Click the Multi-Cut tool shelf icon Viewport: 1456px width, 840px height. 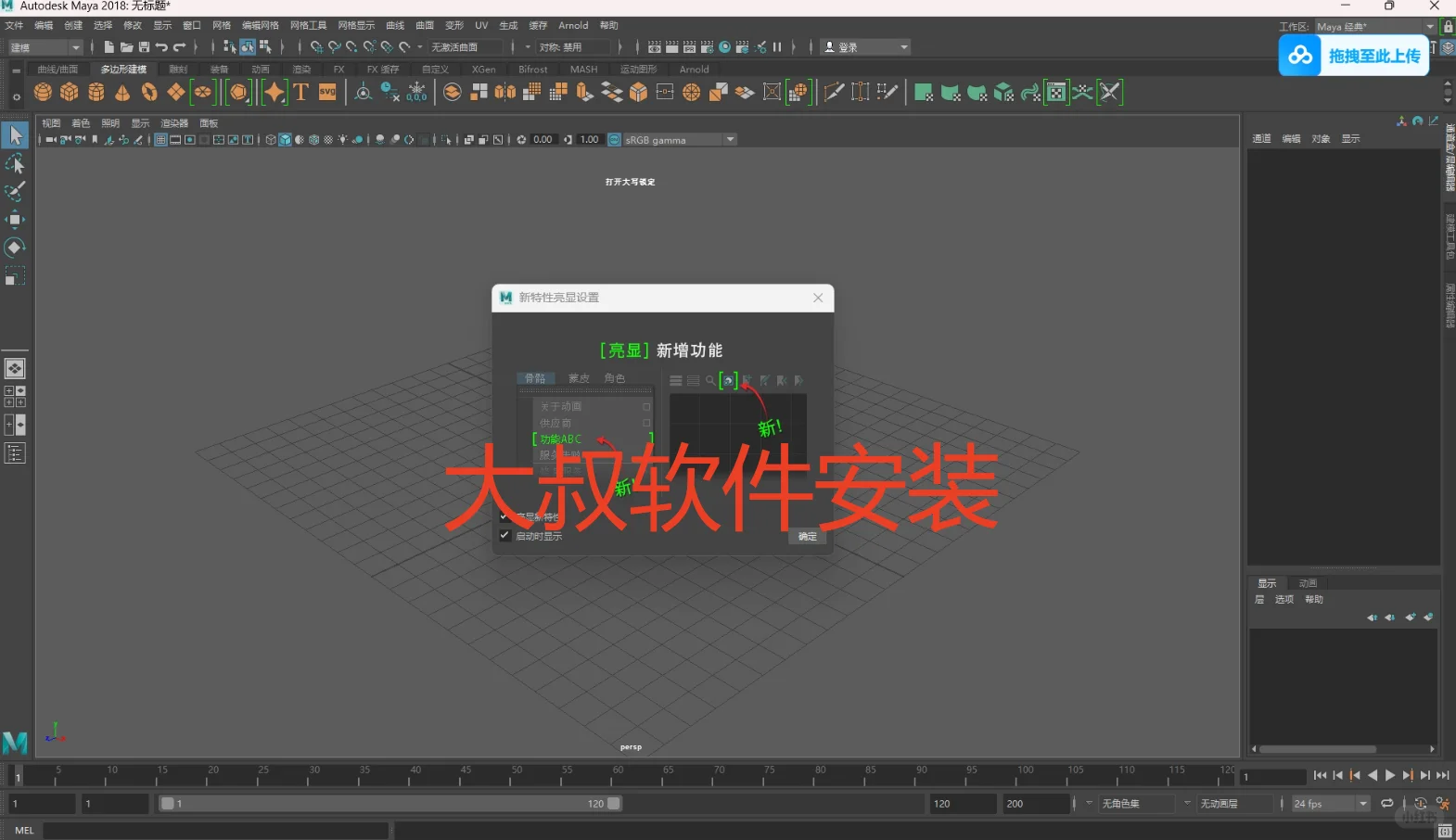(x=833, y=92)
